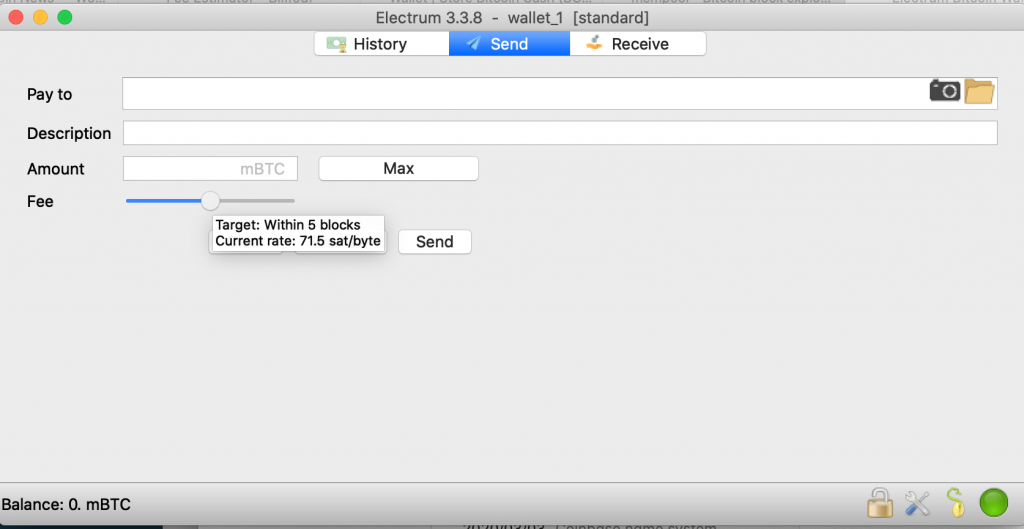Click the green macOS fullscreen window button
This screenshot has width=1024, height=529.
(x=65, y=18)
